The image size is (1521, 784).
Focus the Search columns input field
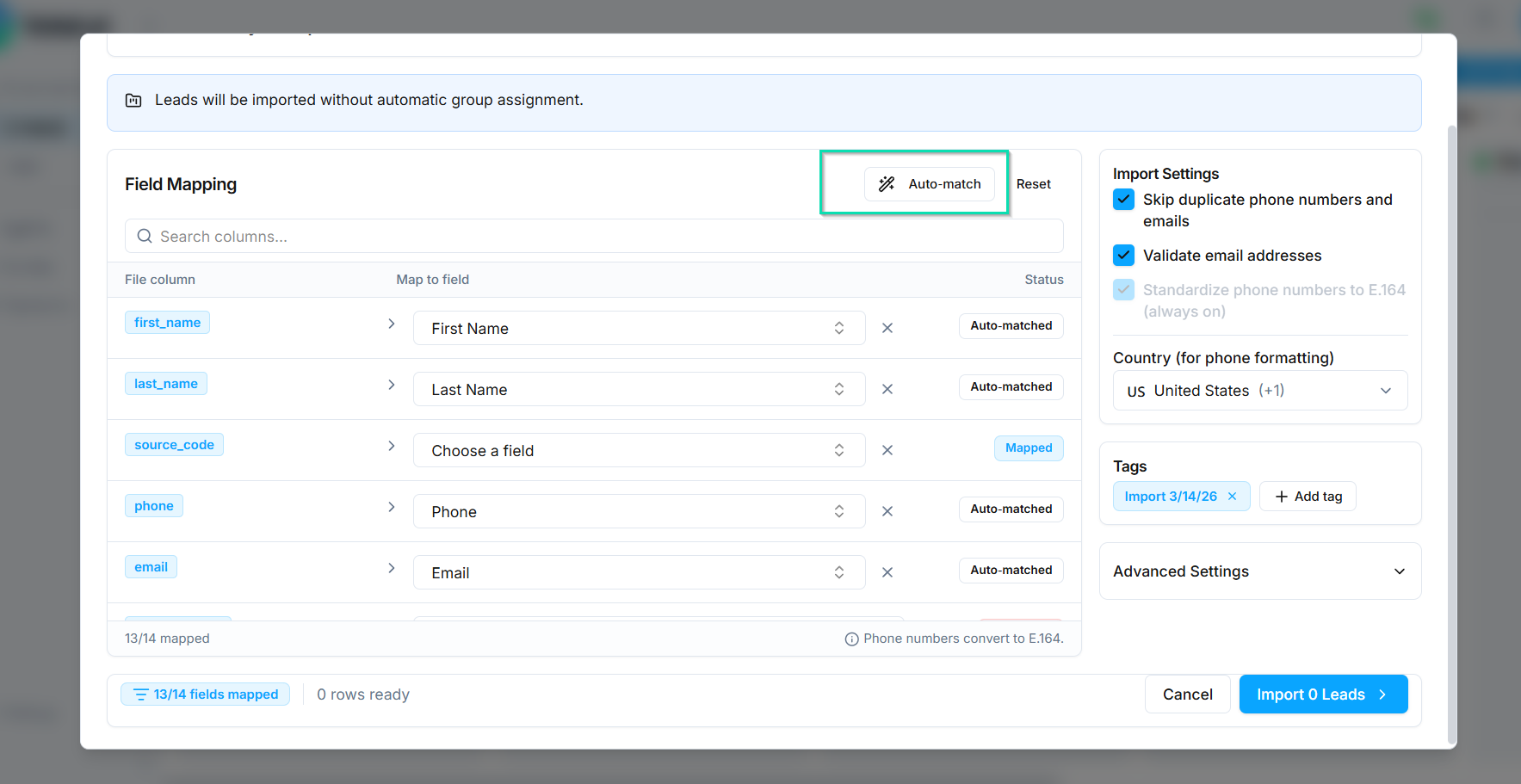[x=594, y=237]
